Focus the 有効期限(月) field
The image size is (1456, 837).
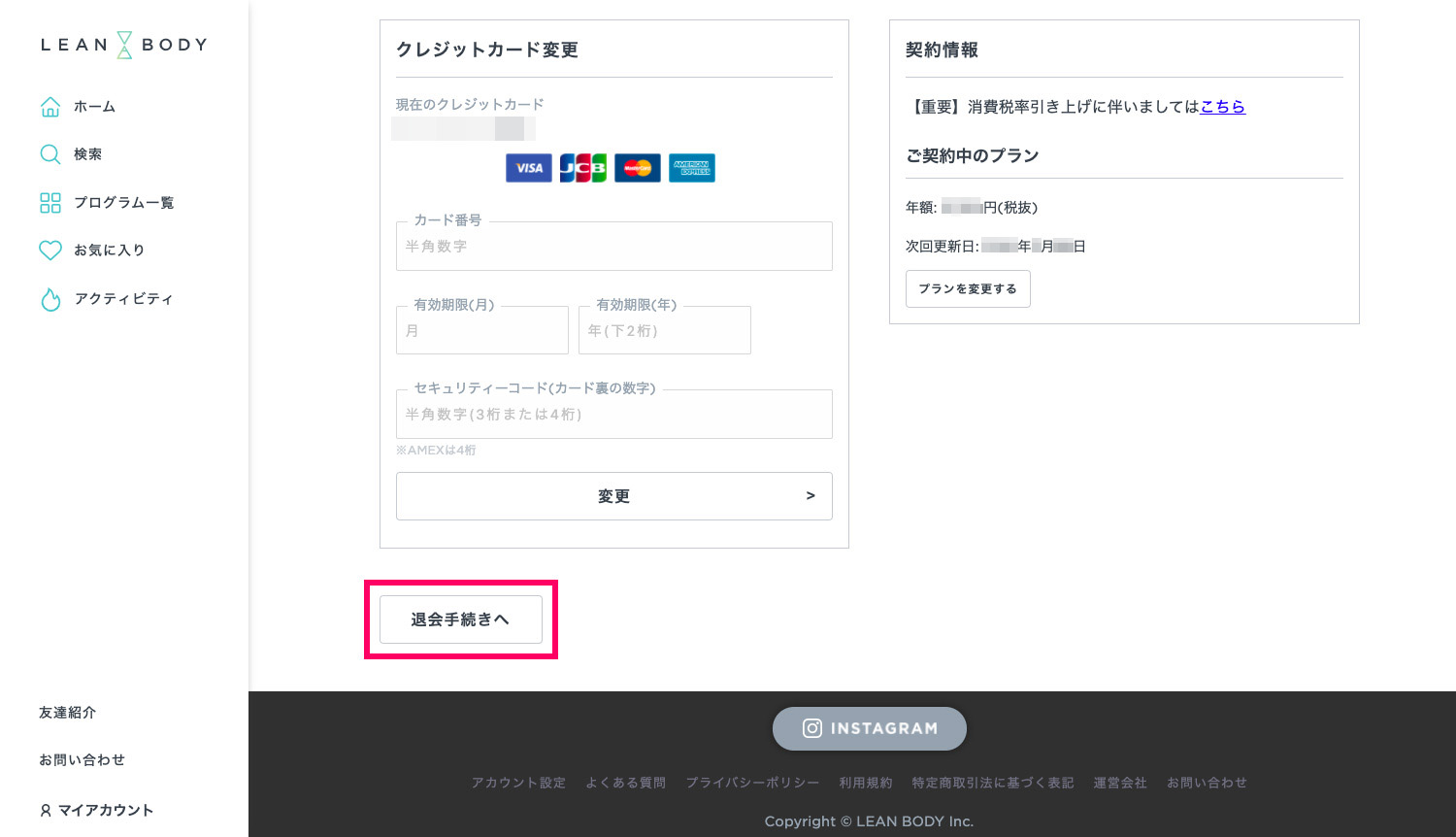click(482, 330)
